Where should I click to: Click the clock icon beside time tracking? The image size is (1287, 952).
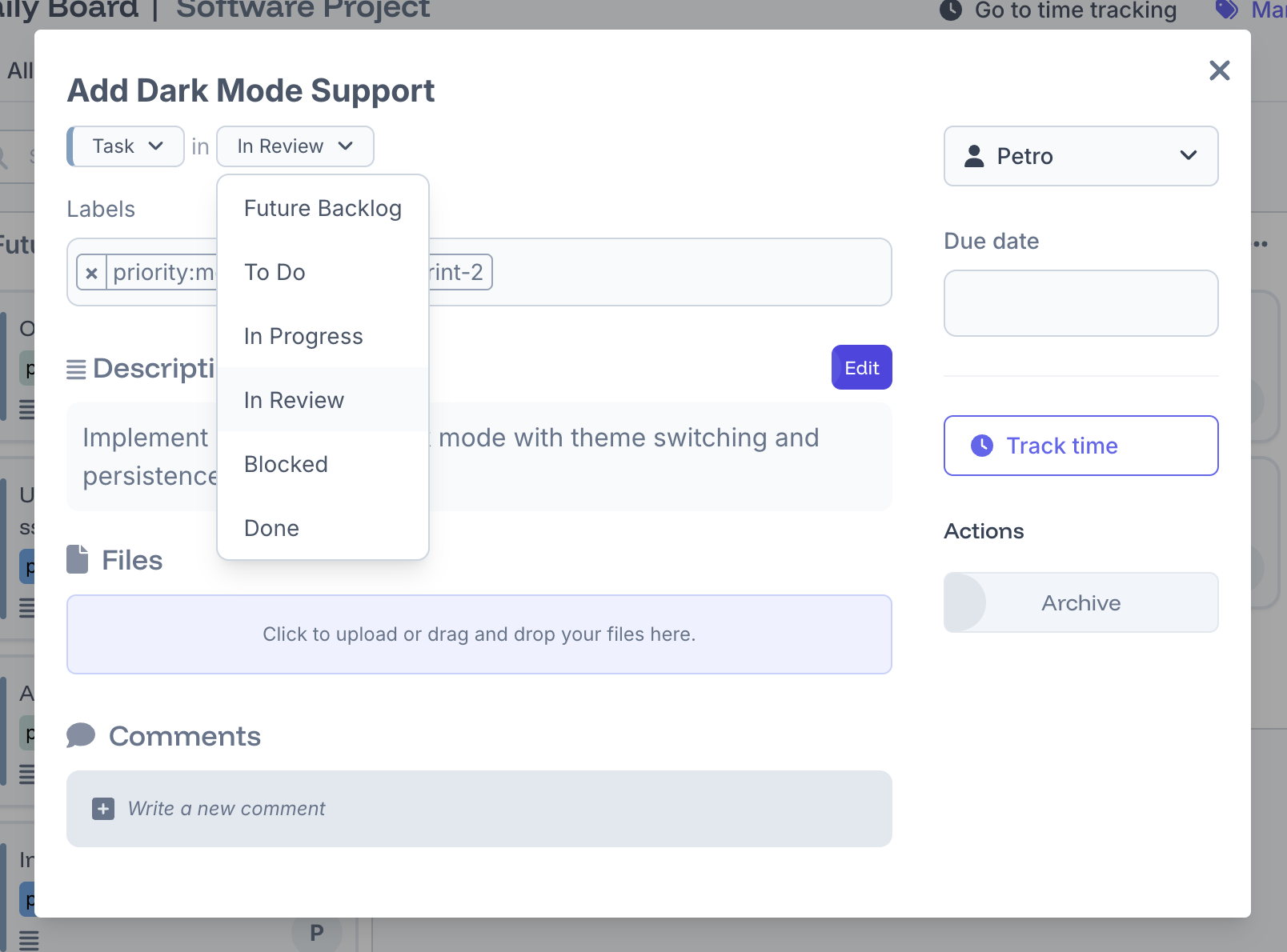click(x=950, y=10)
